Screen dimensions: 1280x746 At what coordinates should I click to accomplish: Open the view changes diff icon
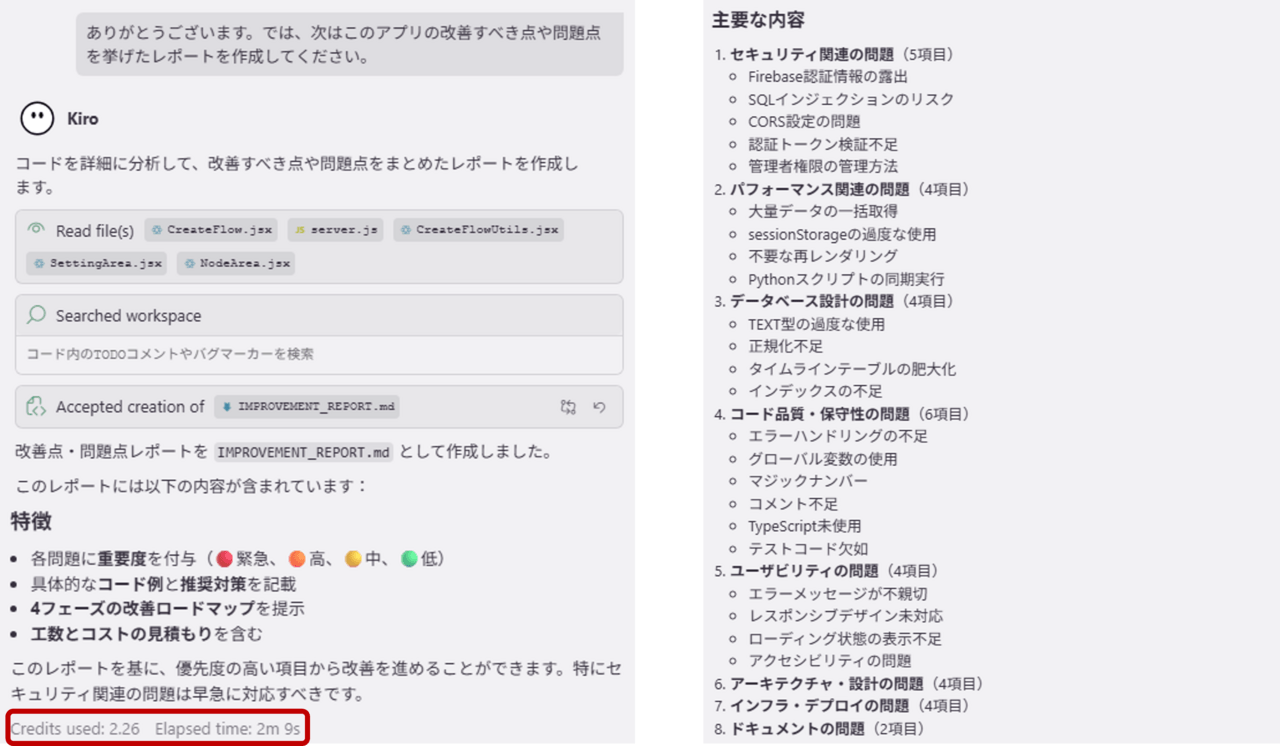[x=568, y=407]
